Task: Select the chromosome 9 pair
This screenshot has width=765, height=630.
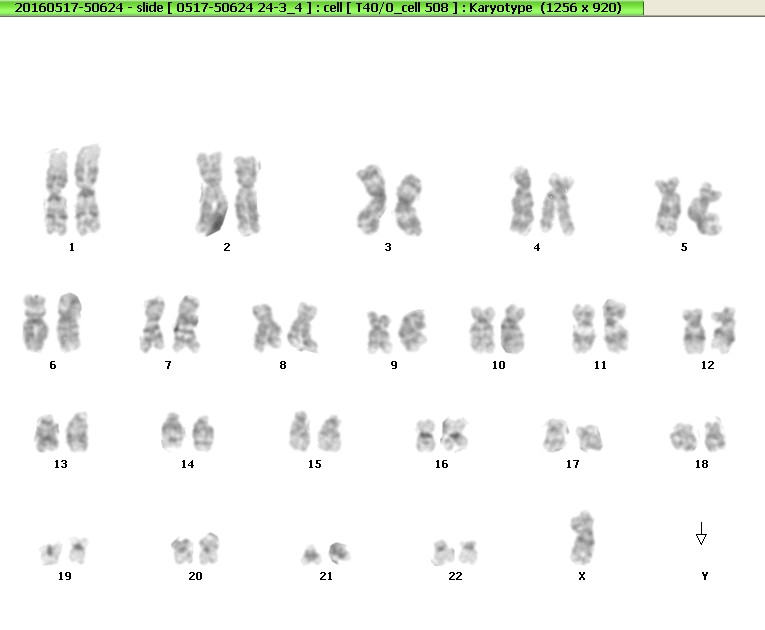Action: coord(397,331)
